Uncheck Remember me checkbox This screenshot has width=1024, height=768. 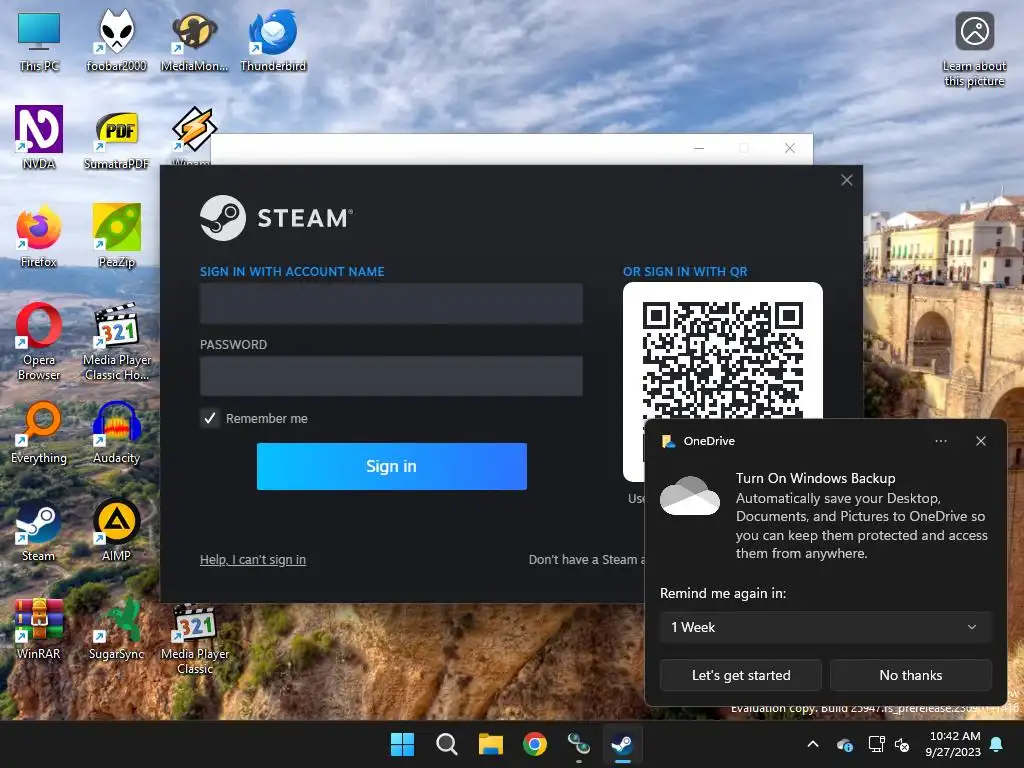210,419
